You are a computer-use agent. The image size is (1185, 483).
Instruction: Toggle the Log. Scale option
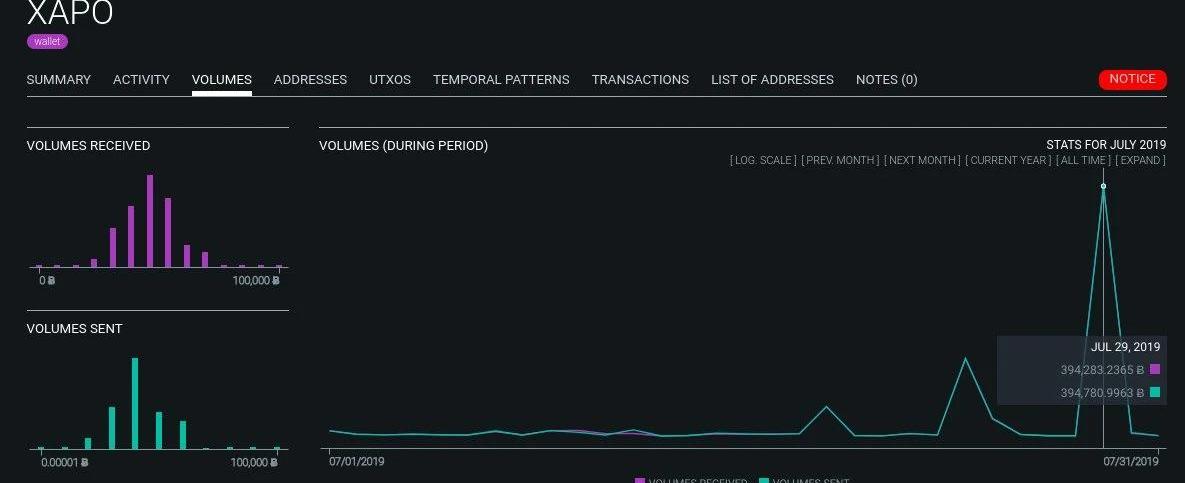(763, 160)
